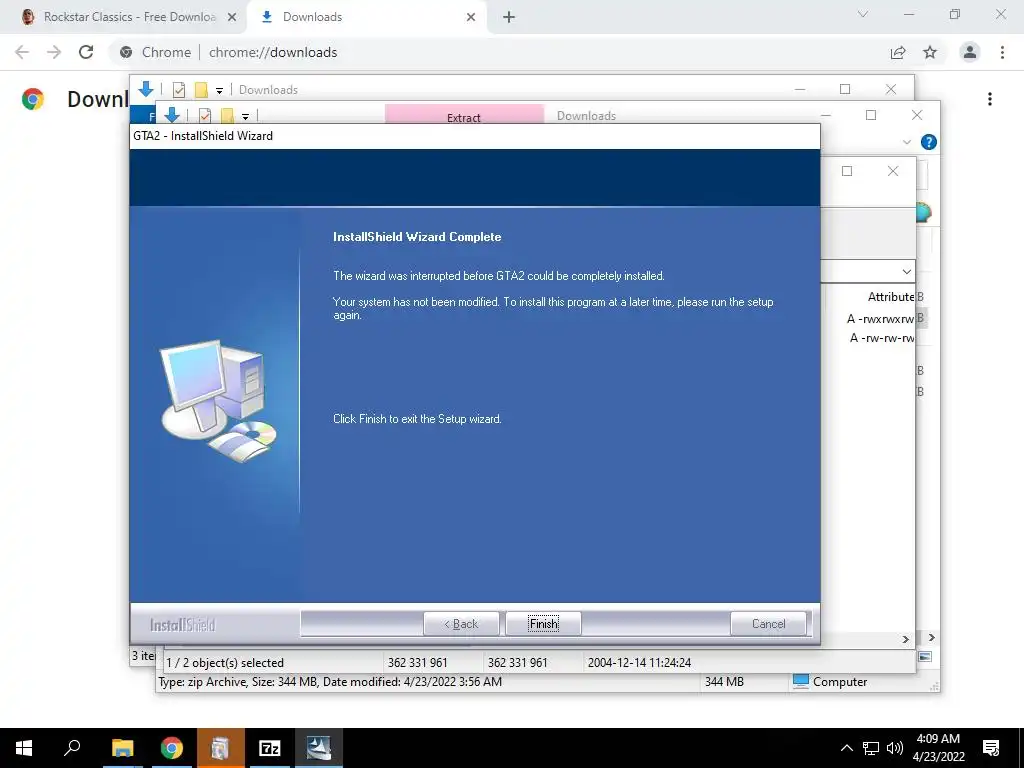Viewport: 1024px width, 768px height.
Task: Switch to the Rockstar Classics browser tab
Action: tap(123, 17)
